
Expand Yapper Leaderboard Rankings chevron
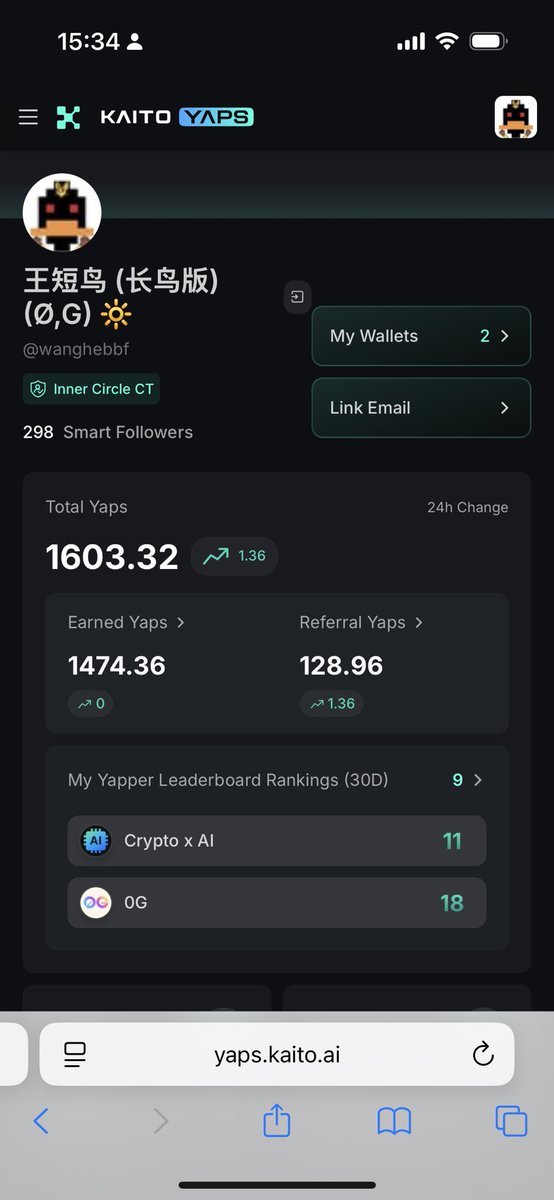coord(478,780)
